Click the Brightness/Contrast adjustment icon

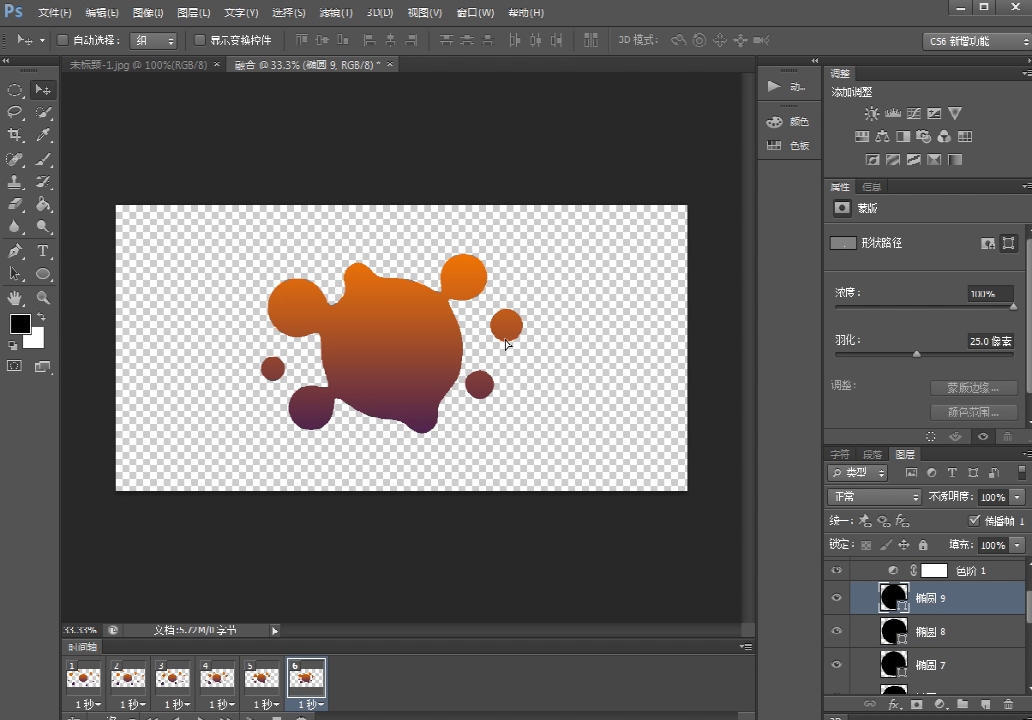point(872,114)
